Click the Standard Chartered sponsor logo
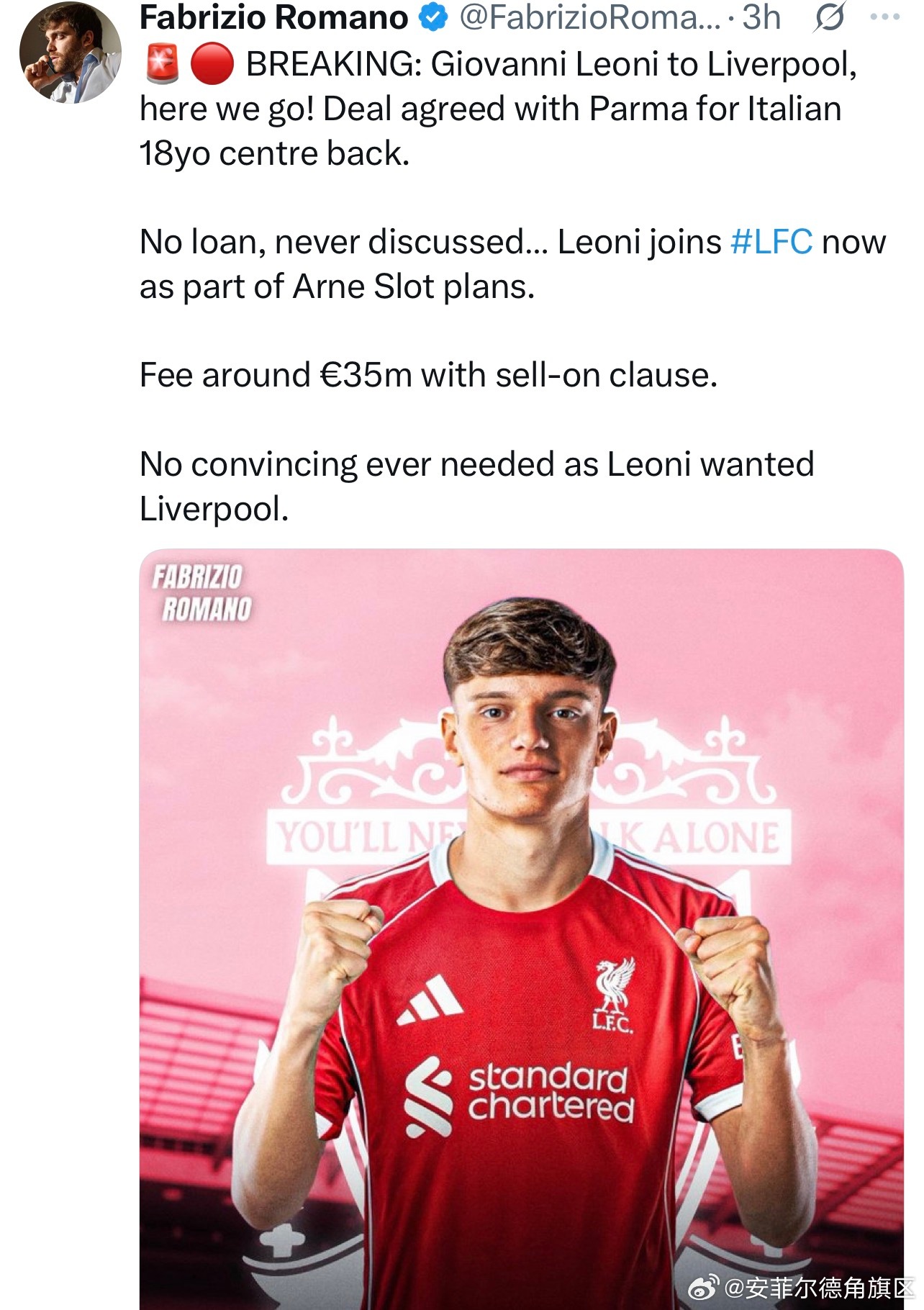 [520, 1095]
